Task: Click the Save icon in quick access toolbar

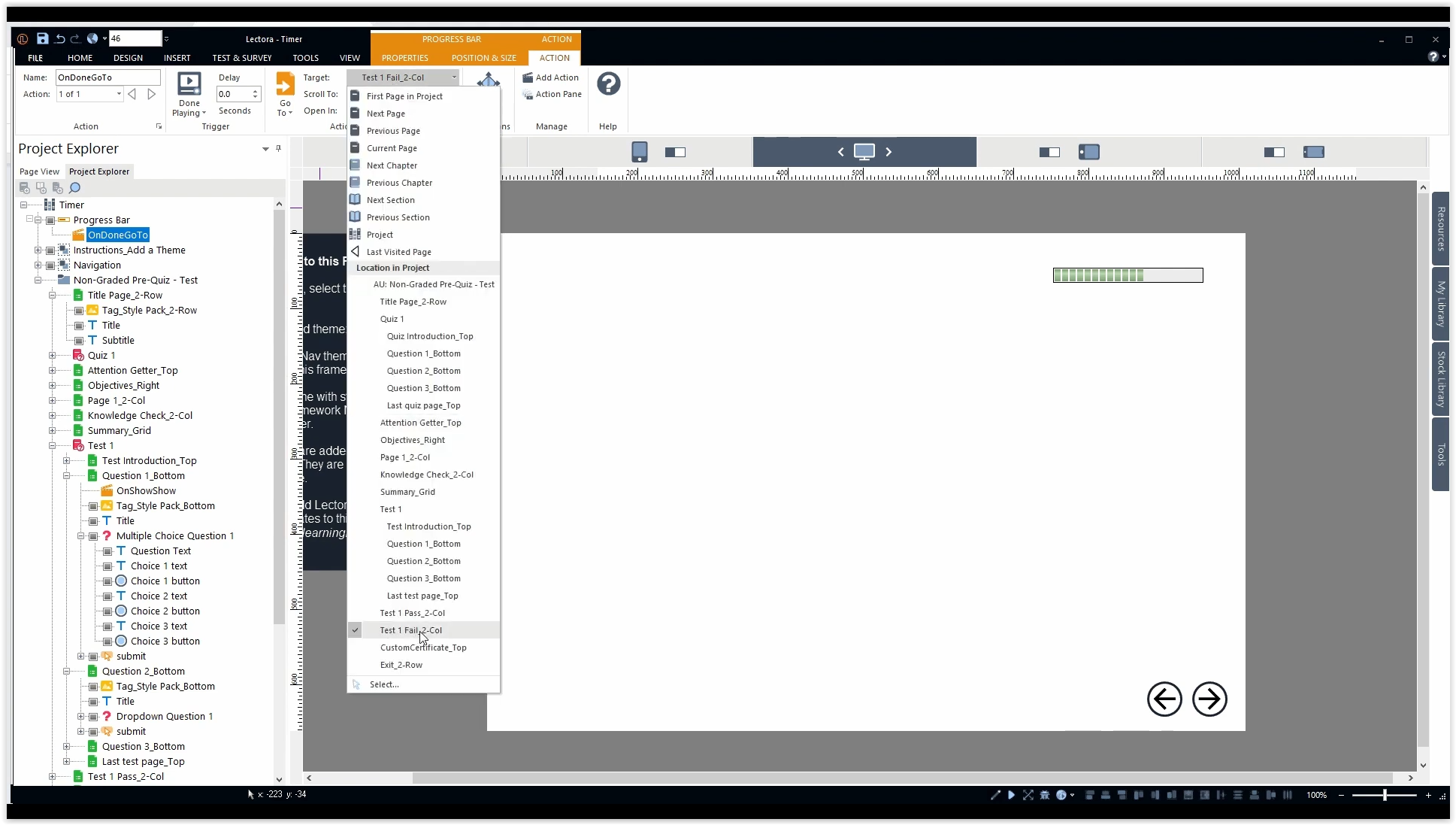Action: tap(43, 38)
